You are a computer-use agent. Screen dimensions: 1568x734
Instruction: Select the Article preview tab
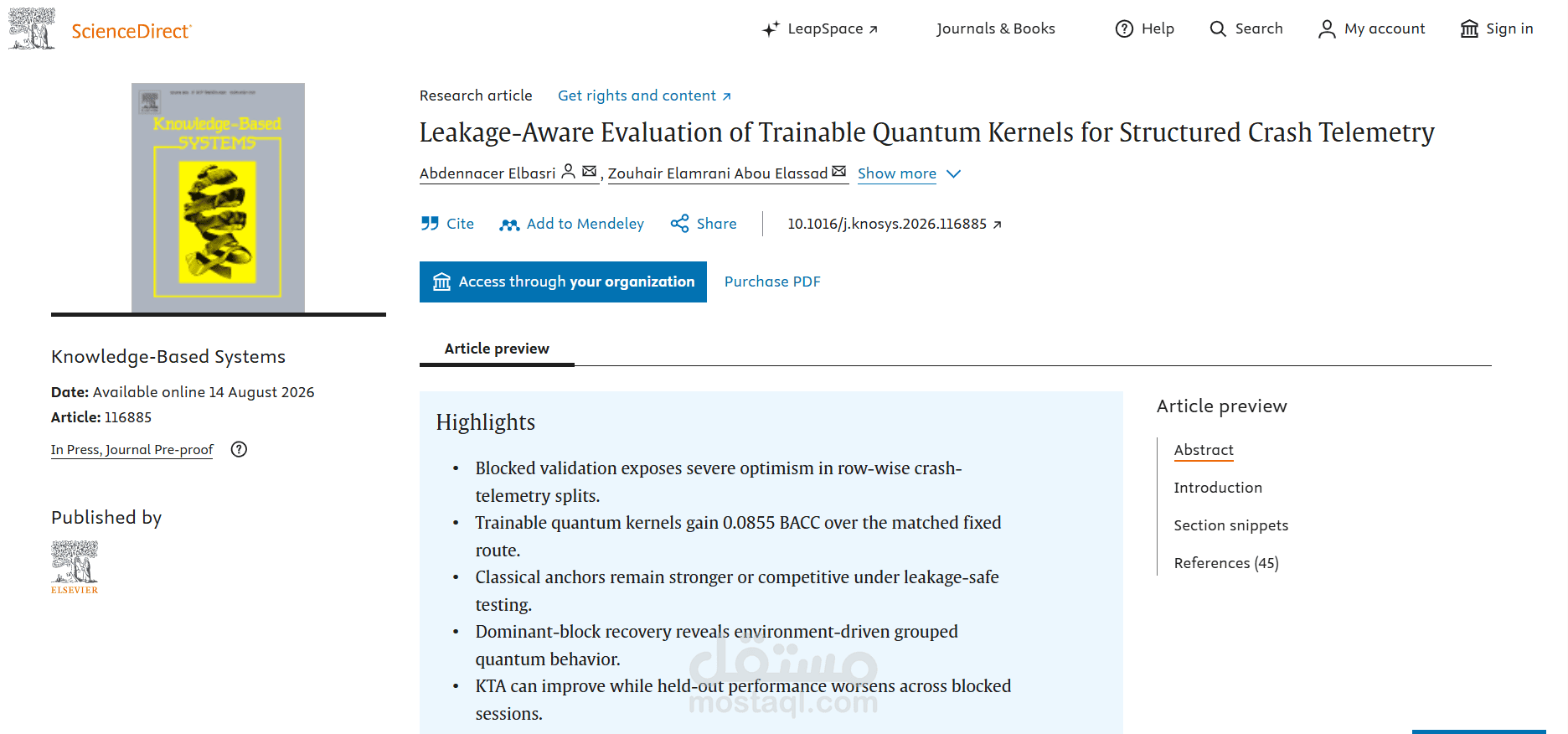point(497,349)
